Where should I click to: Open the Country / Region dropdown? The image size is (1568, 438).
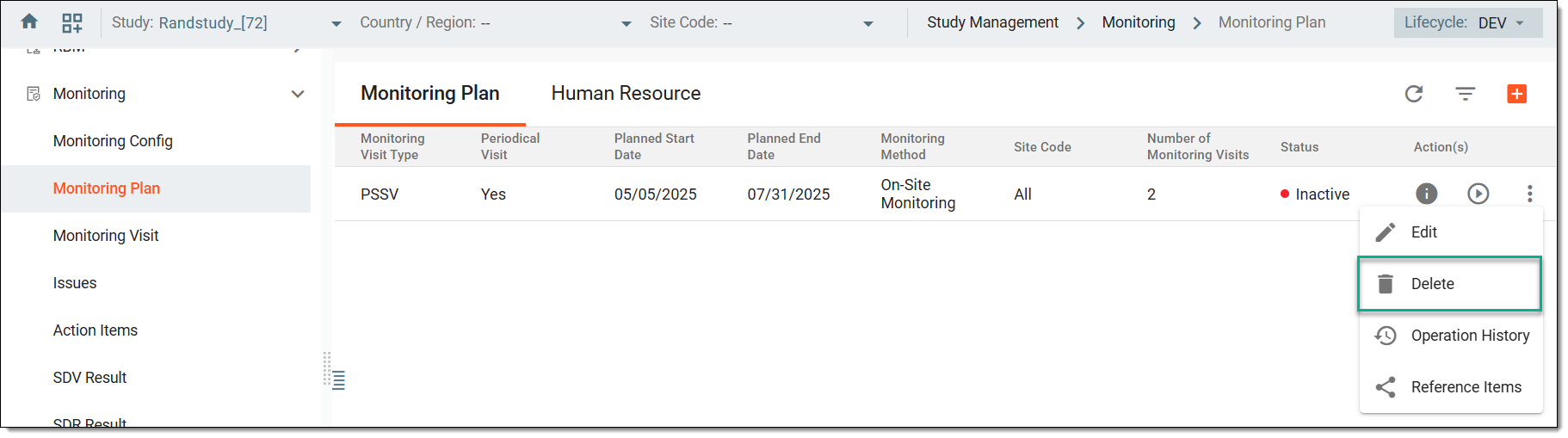pyautogui.click(x=496, y=22)
